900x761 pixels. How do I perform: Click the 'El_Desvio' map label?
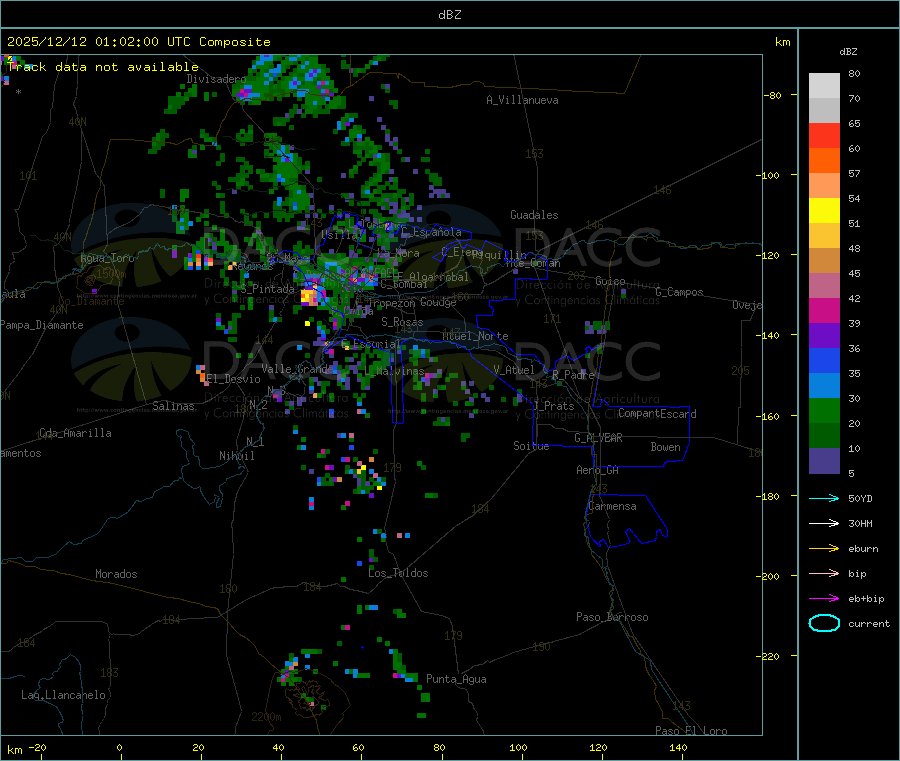[x=233, y=379]
